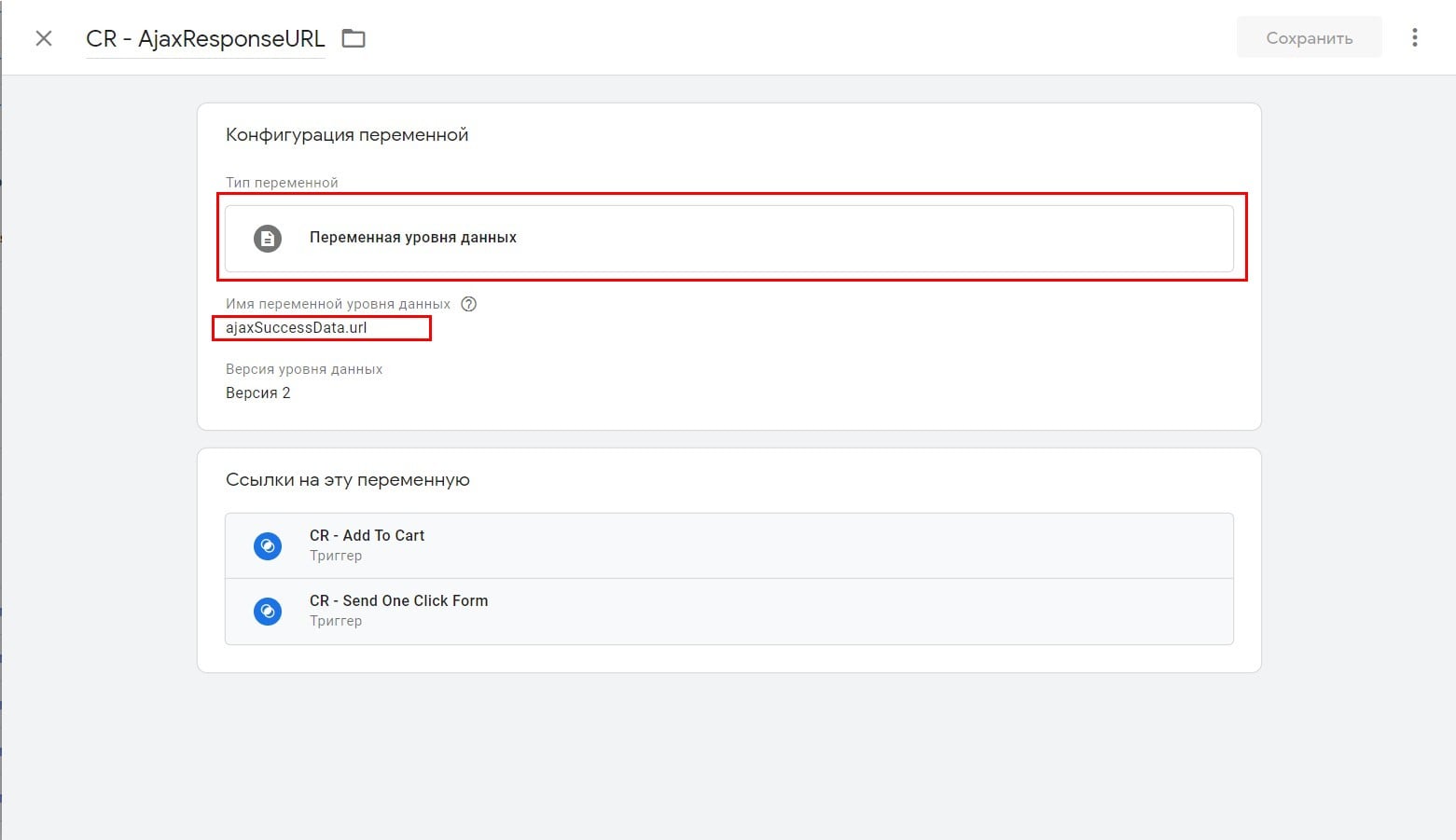Click the ajaxSuccessData.url name value

click(x=297, y=328)
